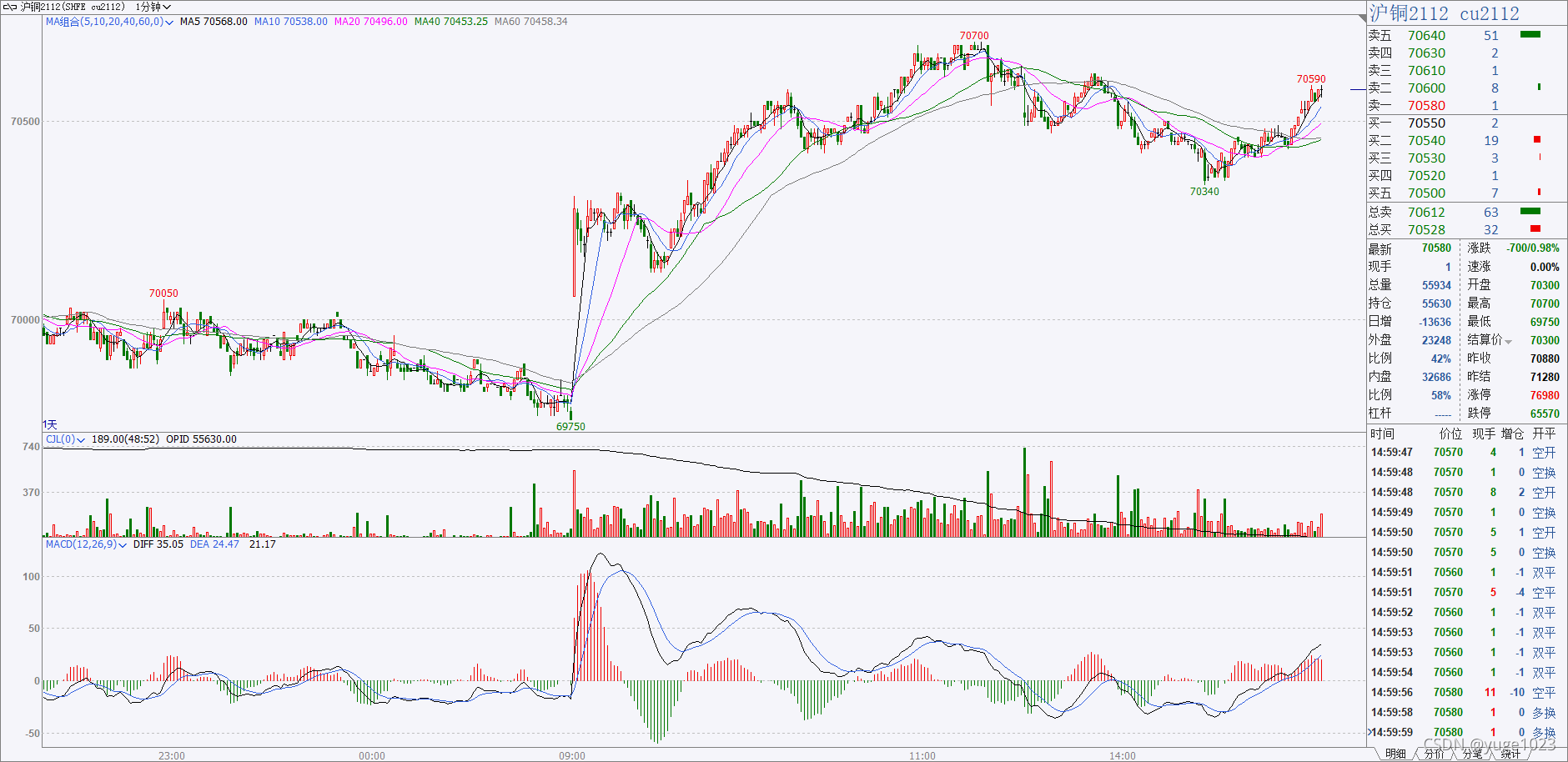
Task: Click the 内盘 32686 value
Action: (1436, 377)
